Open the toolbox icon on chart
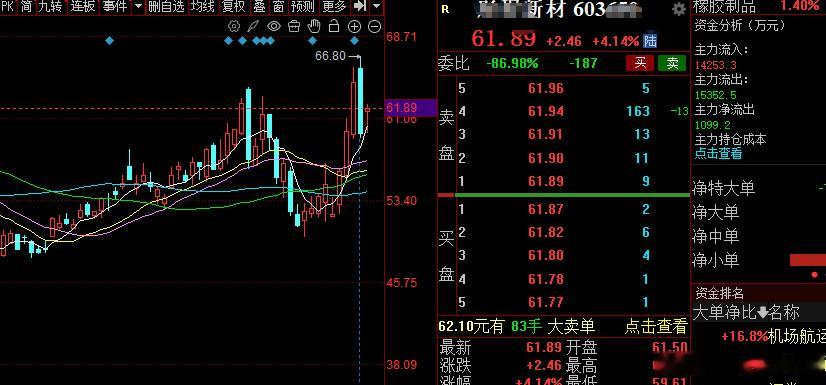 pos(294,26)
